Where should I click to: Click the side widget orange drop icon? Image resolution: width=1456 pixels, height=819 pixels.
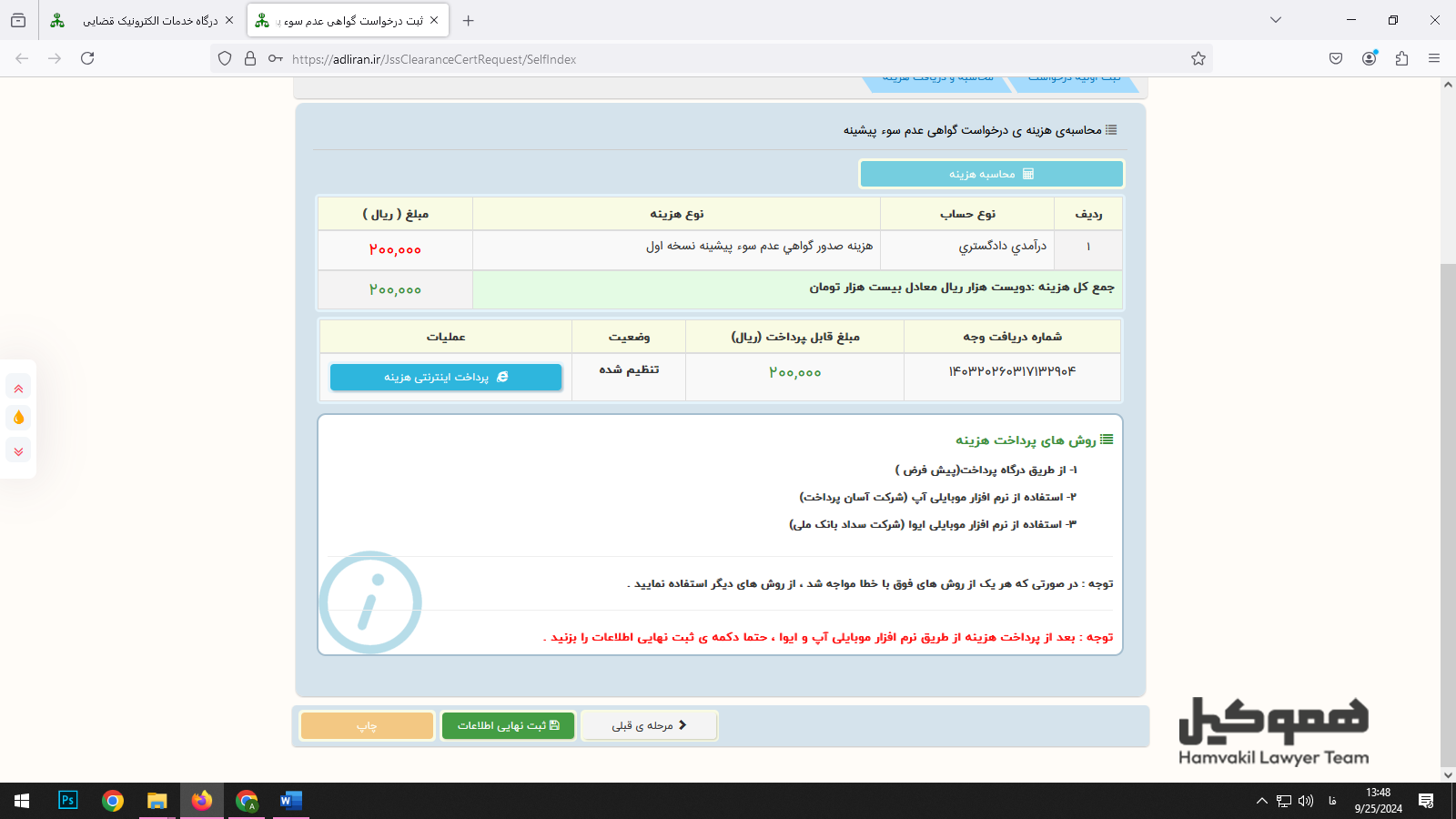click(x=18, y=418)
